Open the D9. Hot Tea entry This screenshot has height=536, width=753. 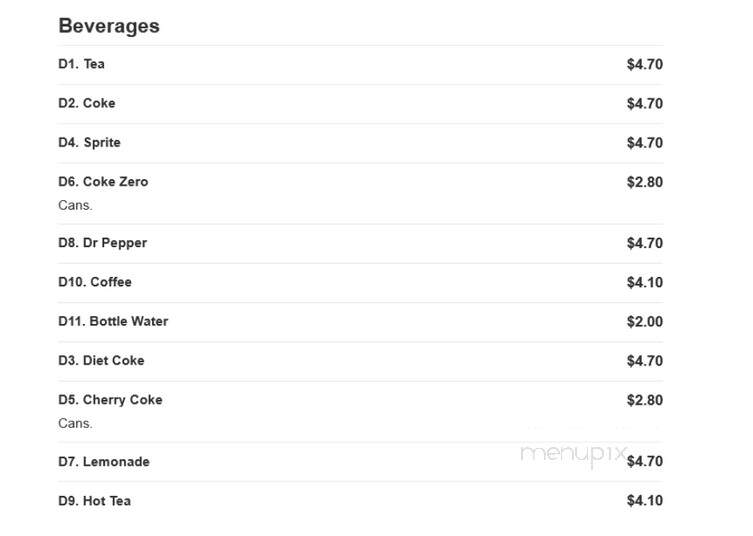tap(361, 501)
